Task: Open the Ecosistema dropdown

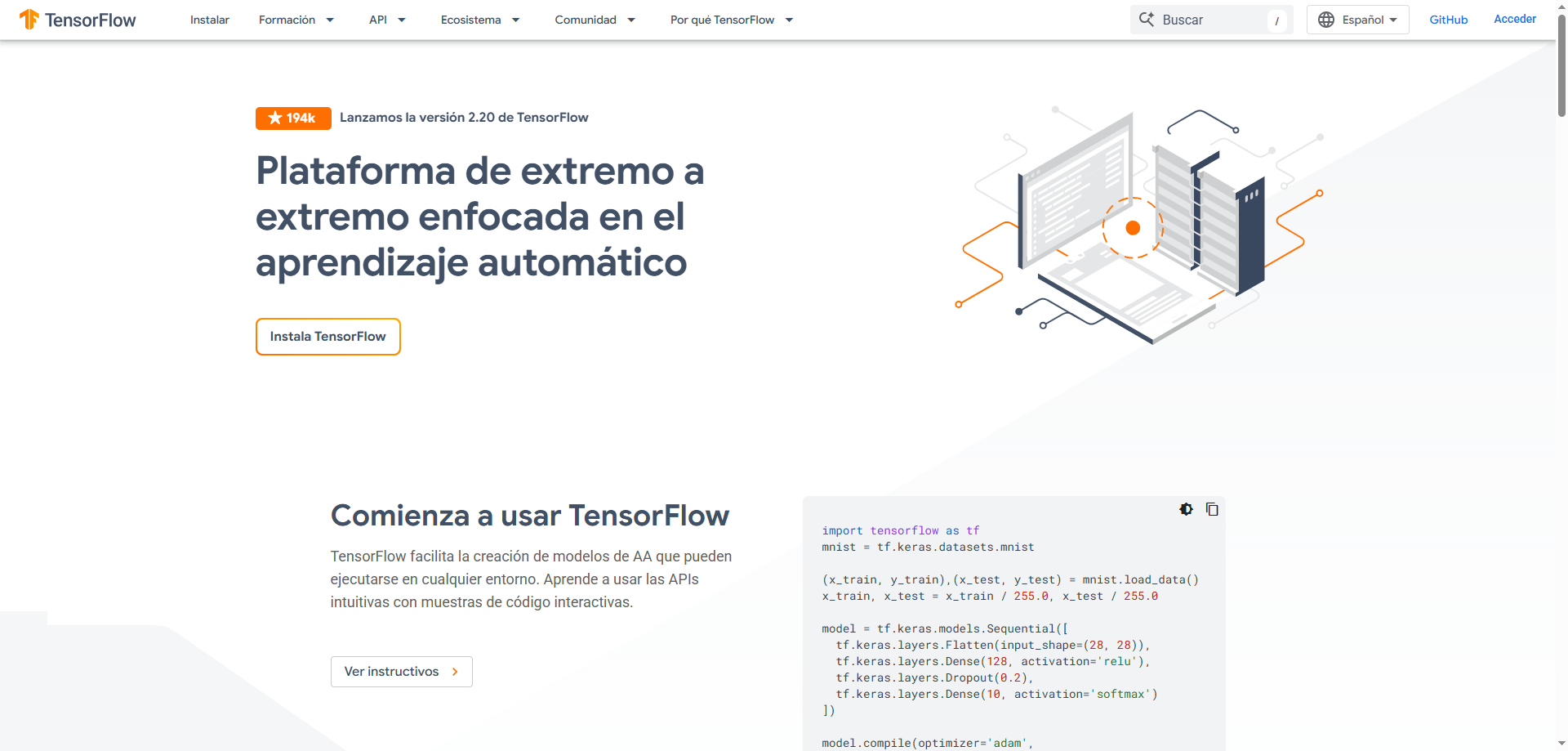Action: pyautogui.click(x=480, y=20)
